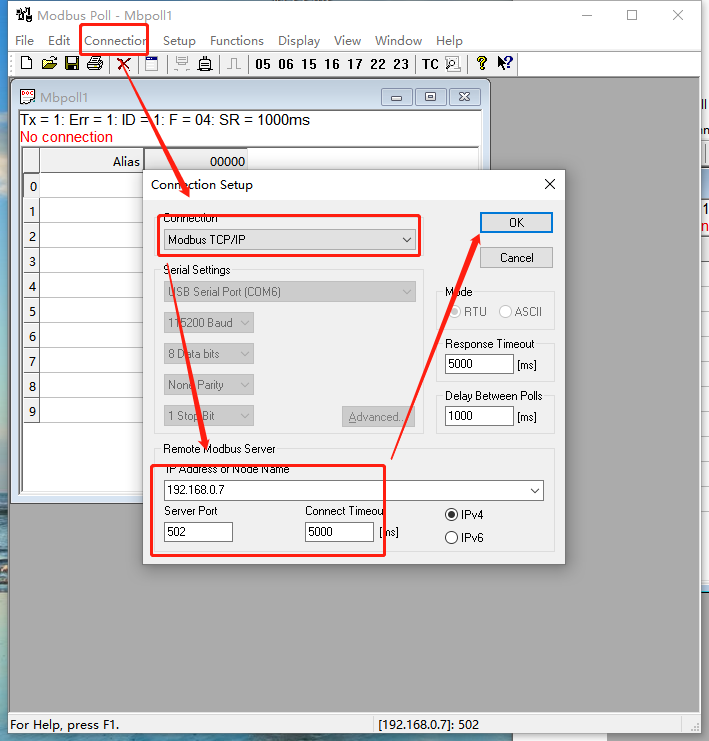
Task: Open the Display menu
Action: tap(299, 41)
